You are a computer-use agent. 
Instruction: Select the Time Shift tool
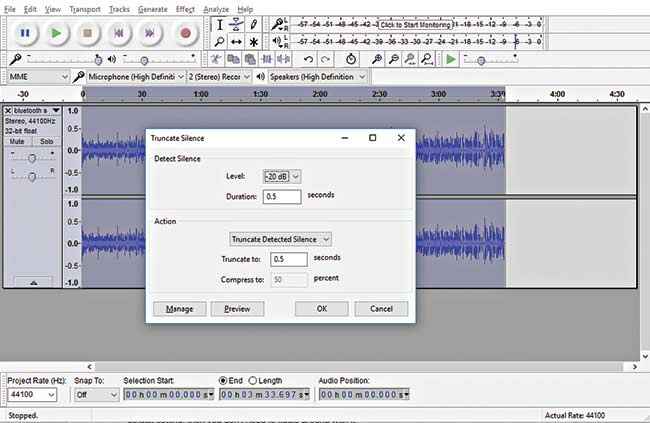pos(236,41)
